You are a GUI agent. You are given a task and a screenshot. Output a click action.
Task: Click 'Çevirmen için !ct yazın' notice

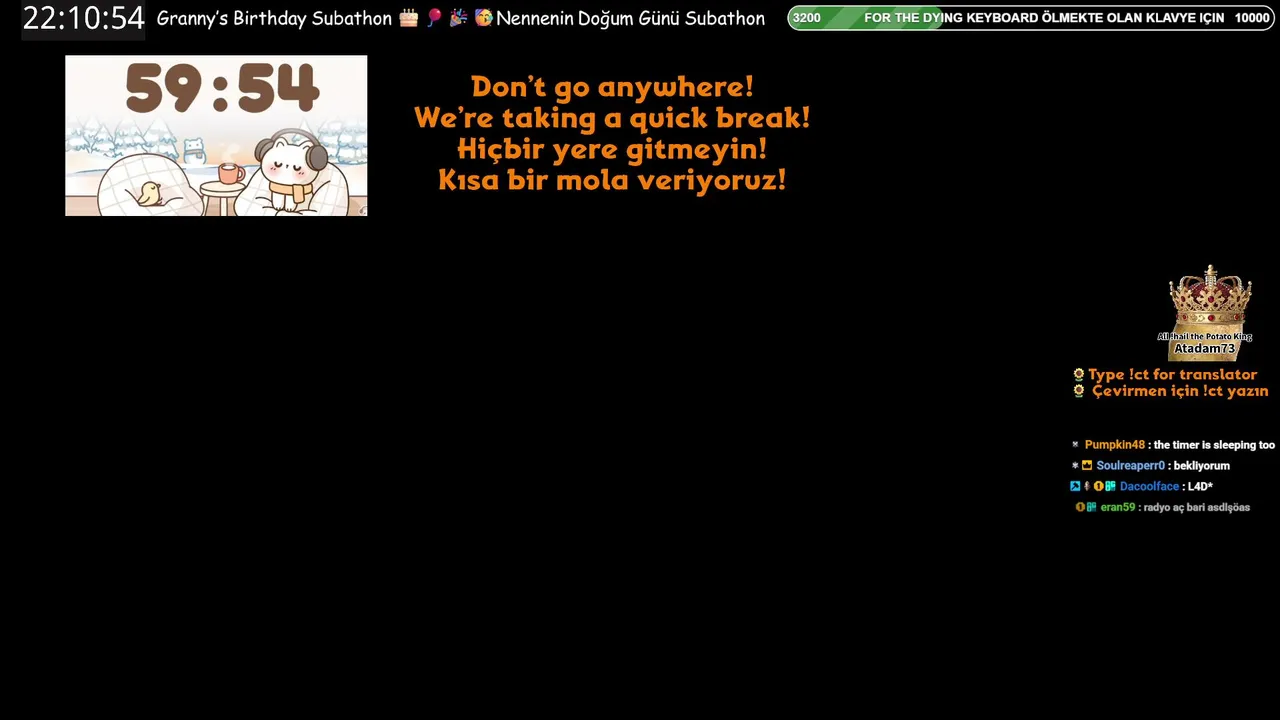[1180, 391]
